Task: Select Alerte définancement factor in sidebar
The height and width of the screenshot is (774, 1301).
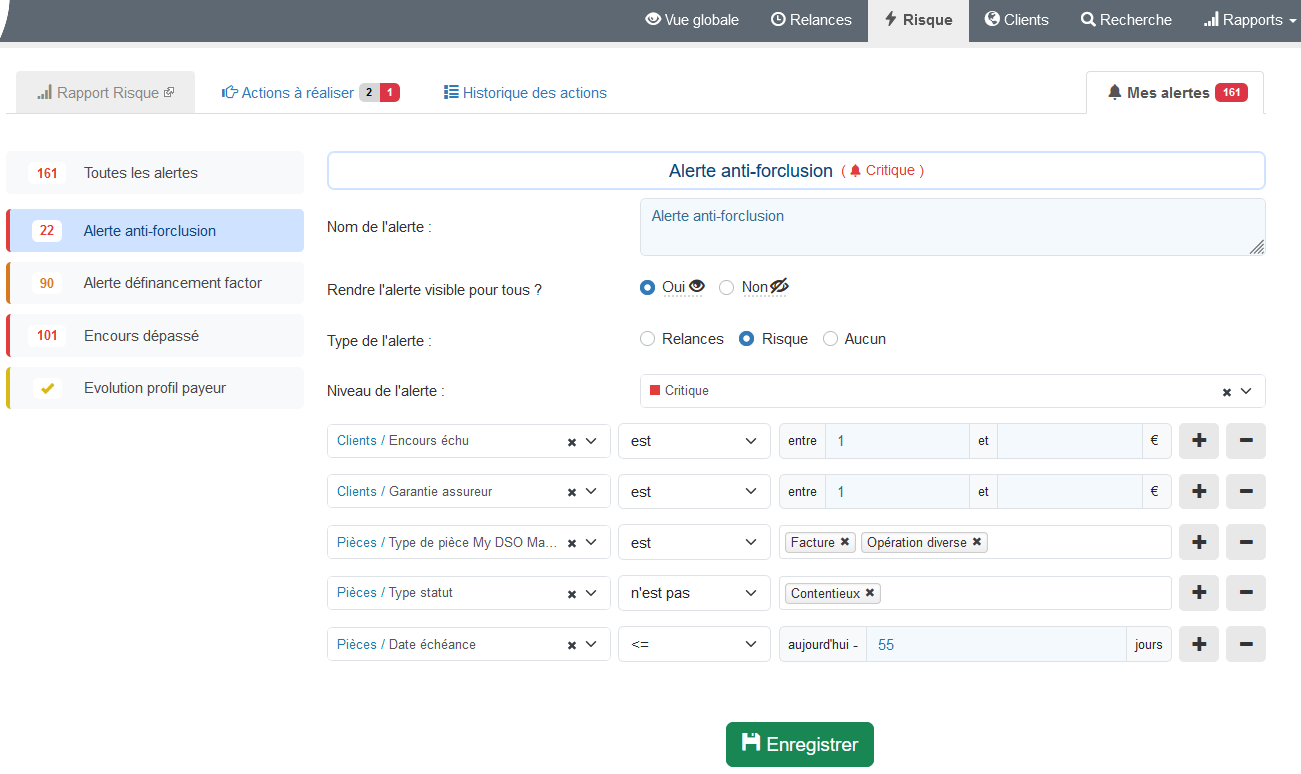Action: [155, 283]
